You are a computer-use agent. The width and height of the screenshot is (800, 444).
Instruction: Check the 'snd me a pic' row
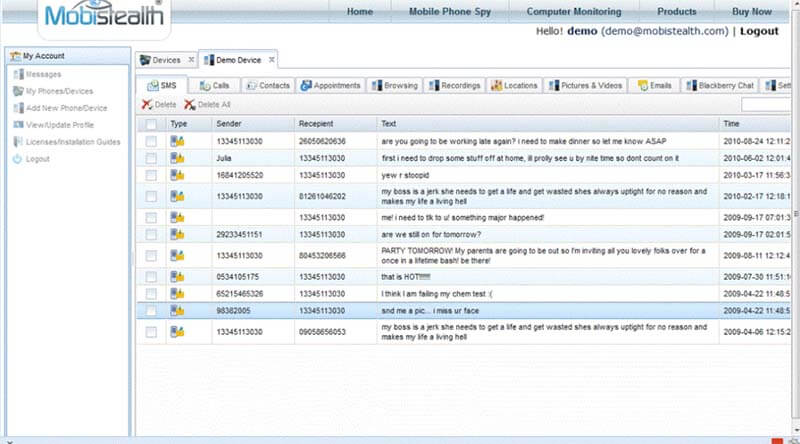click(x=151, y=311)
